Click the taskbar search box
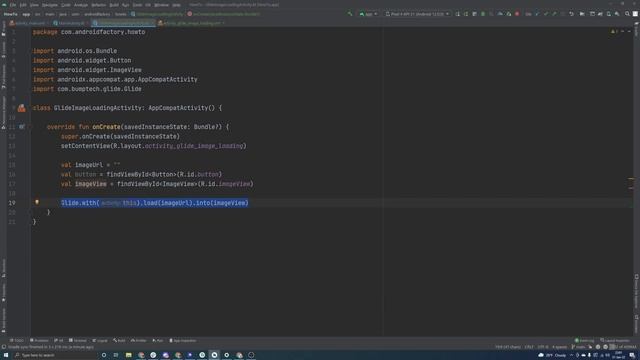Screen dimensions: 640x360 coord(55,355)
